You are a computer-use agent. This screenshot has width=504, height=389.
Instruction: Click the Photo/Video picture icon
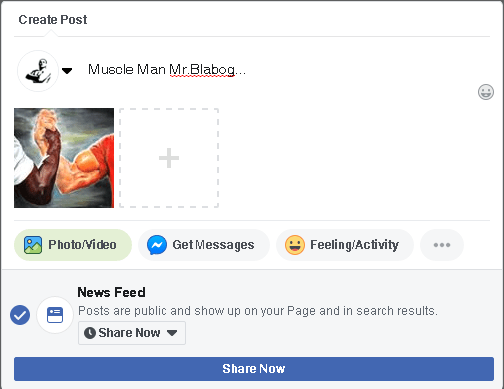click(x=33, y=245)
